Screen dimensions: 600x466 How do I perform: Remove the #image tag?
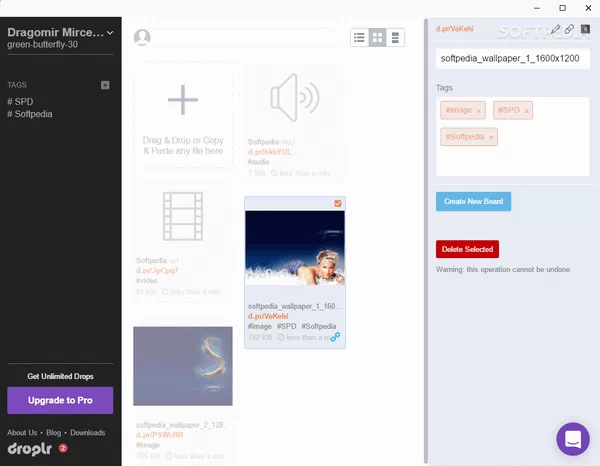tap(478, 111)
